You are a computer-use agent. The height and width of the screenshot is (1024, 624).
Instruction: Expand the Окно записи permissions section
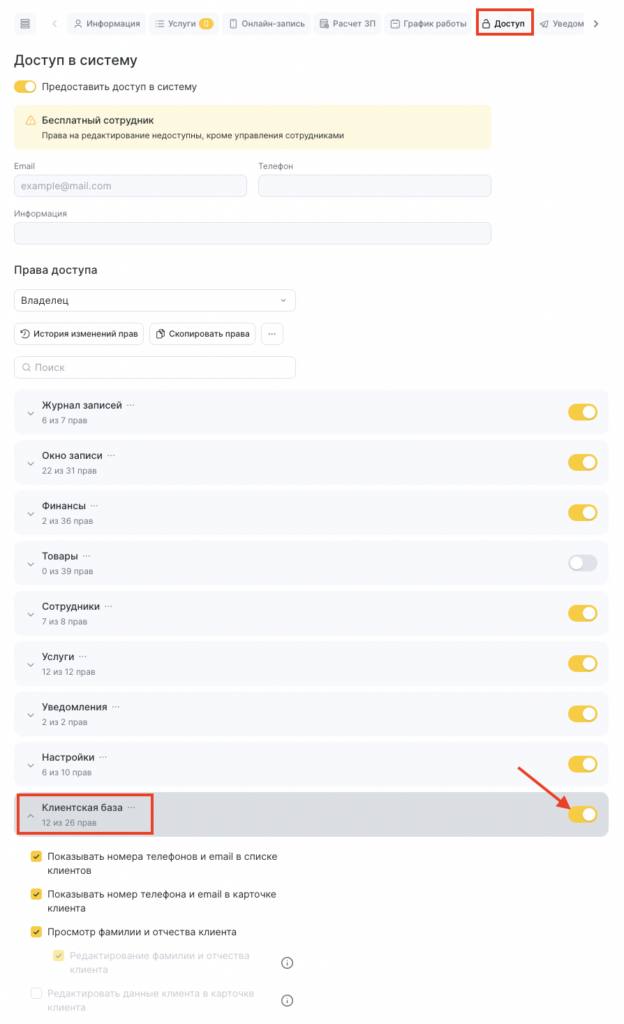pyautogui.click(x=29, y=462)
